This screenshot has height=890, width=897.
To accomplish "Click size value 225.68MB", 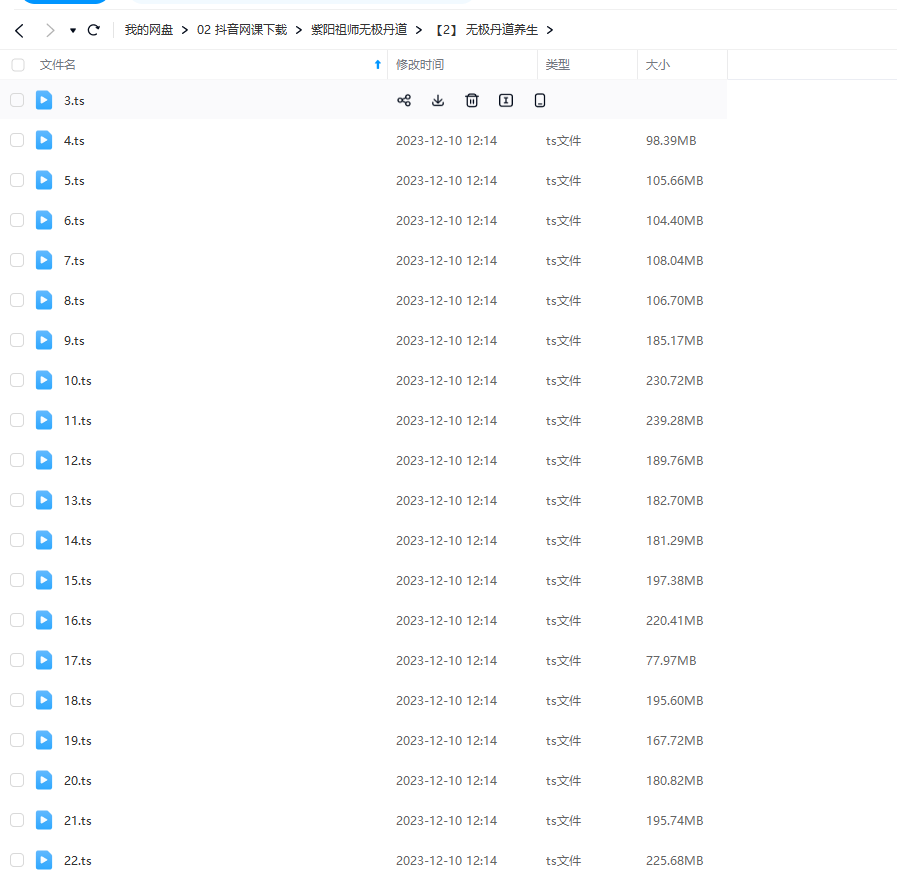I will pyautogui.click(x=674, y=861).
